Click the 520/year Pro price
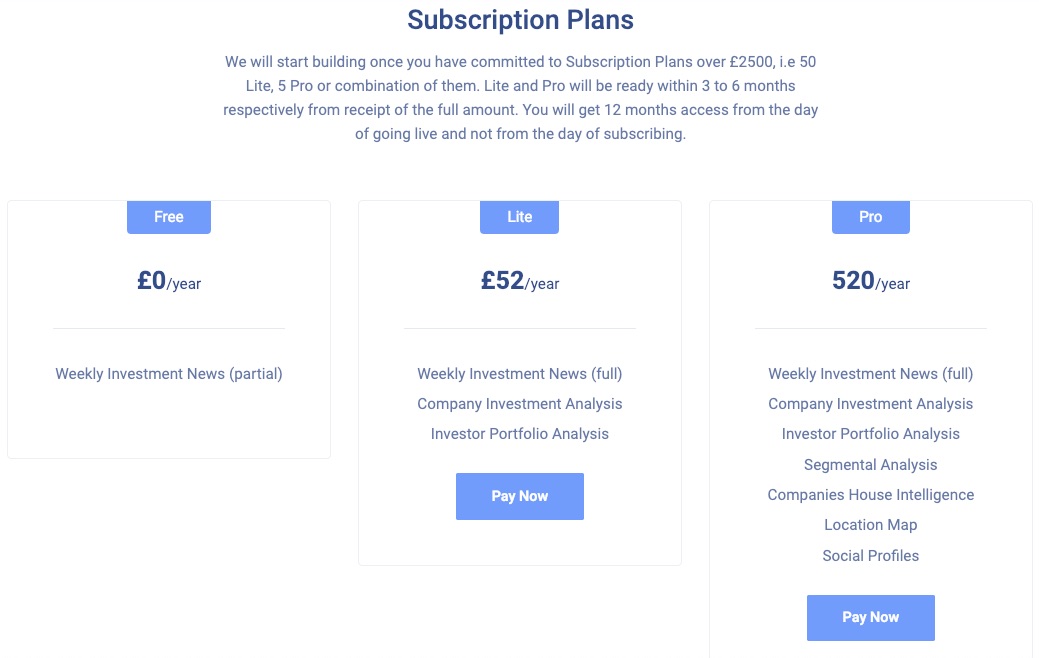This screenshot has width=1039, height=658. [870, 282]
